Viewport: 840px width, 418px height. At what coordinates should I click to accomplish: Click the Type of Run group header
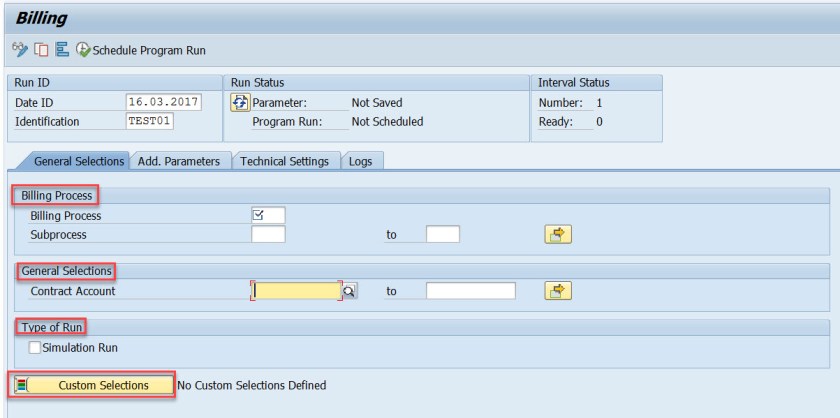(52, 327)
